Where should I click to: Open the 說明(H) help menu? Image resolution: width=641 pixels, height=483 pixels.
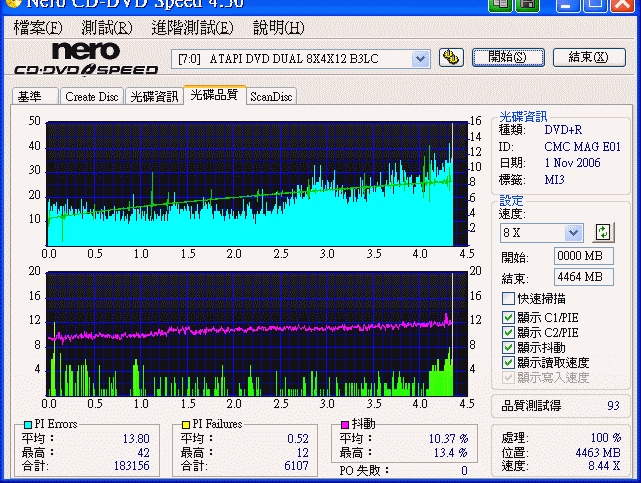tap(278, 28)
